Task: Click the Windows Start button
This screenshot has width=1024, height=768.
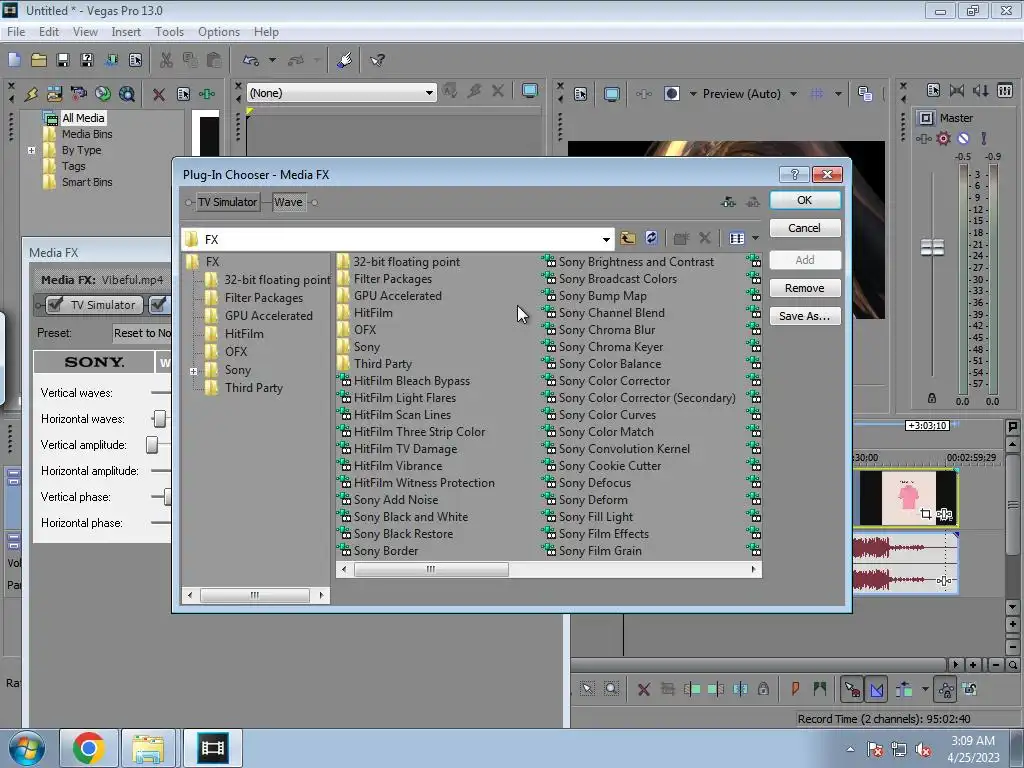Action: tap(26, 748)
